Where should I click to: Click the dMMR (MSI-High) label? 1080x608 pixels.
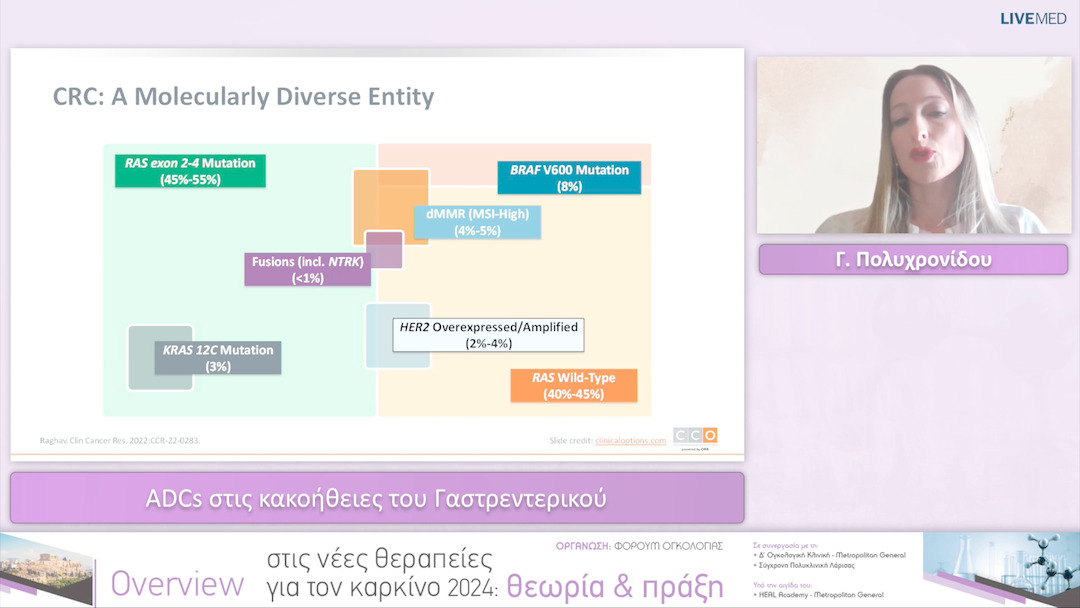point(477,222)
